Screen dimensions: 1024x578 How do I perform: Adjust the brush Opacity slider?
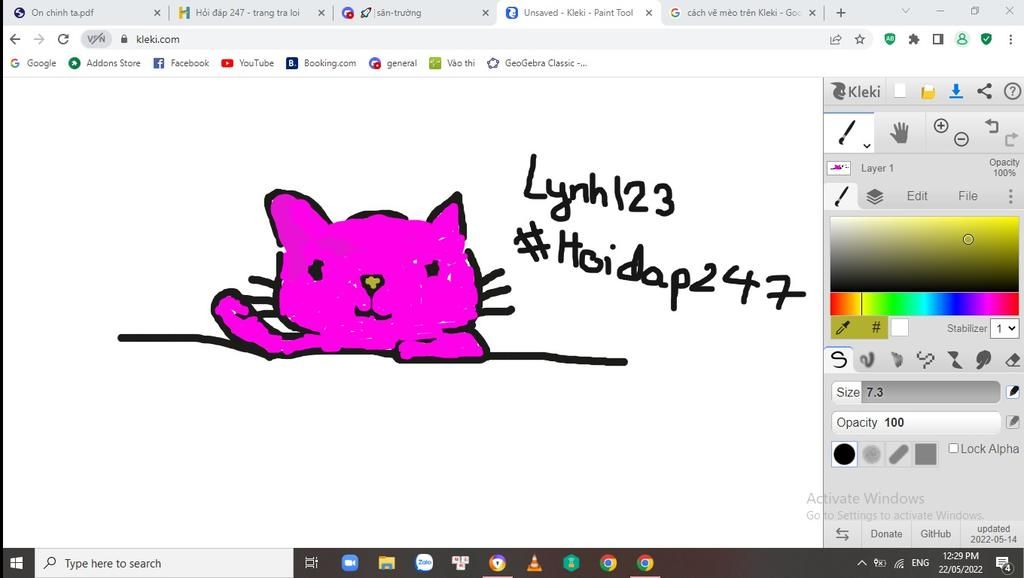pos(916,423)
